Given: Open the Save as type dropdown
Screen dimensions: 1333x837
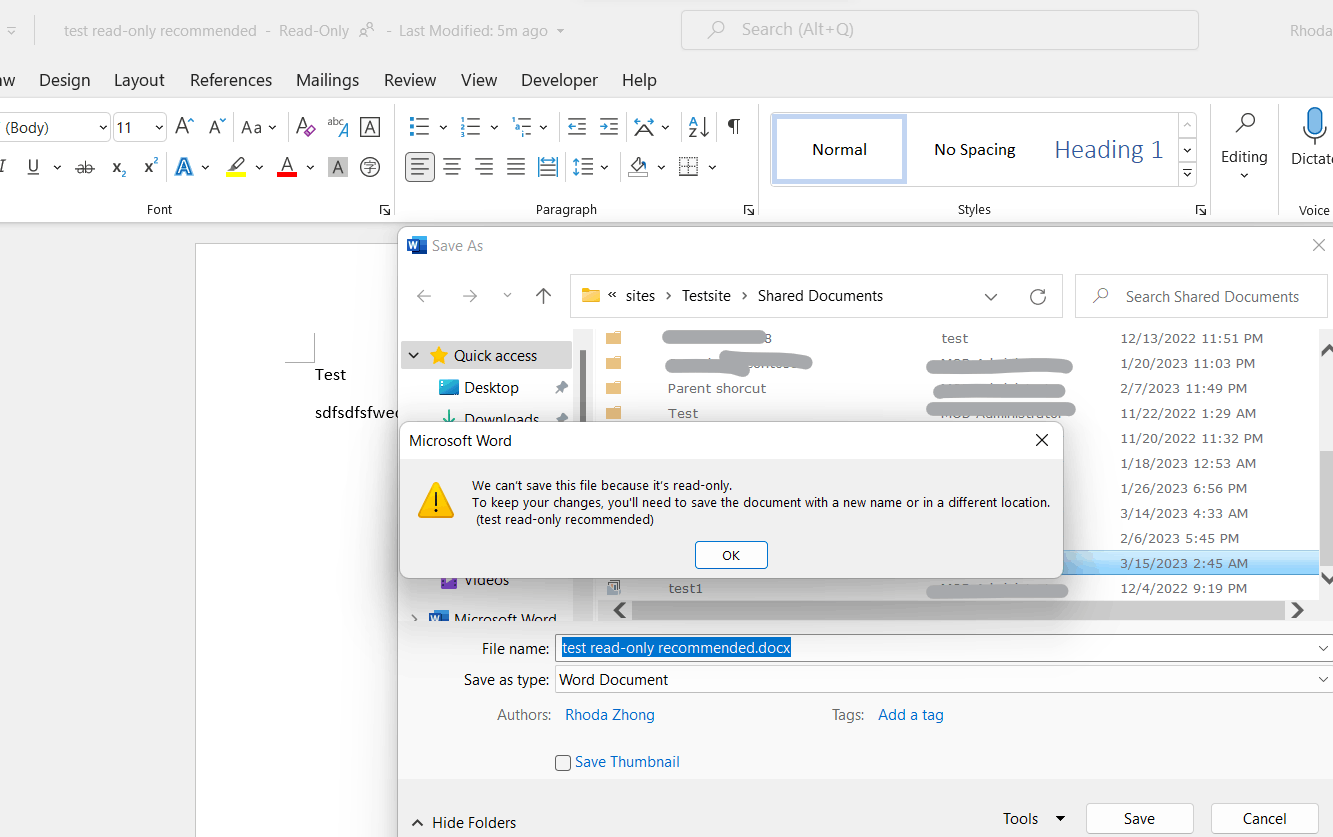Looking at the screenshot, I should click(x=1323, y=680).
